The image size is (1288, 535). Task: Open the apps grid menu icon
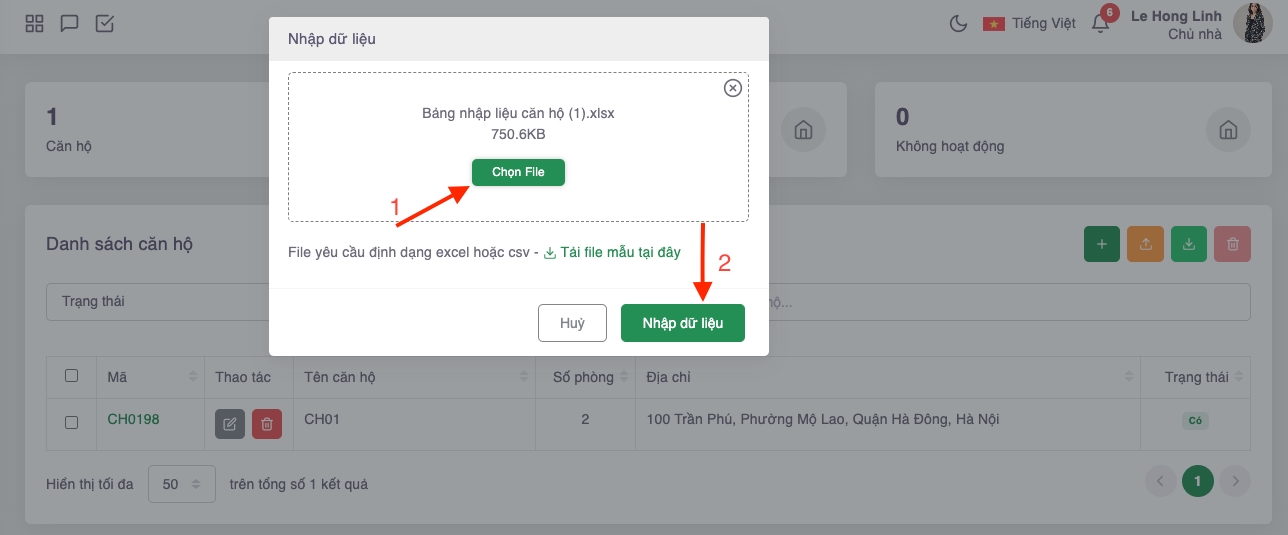[x=34, y=23]
